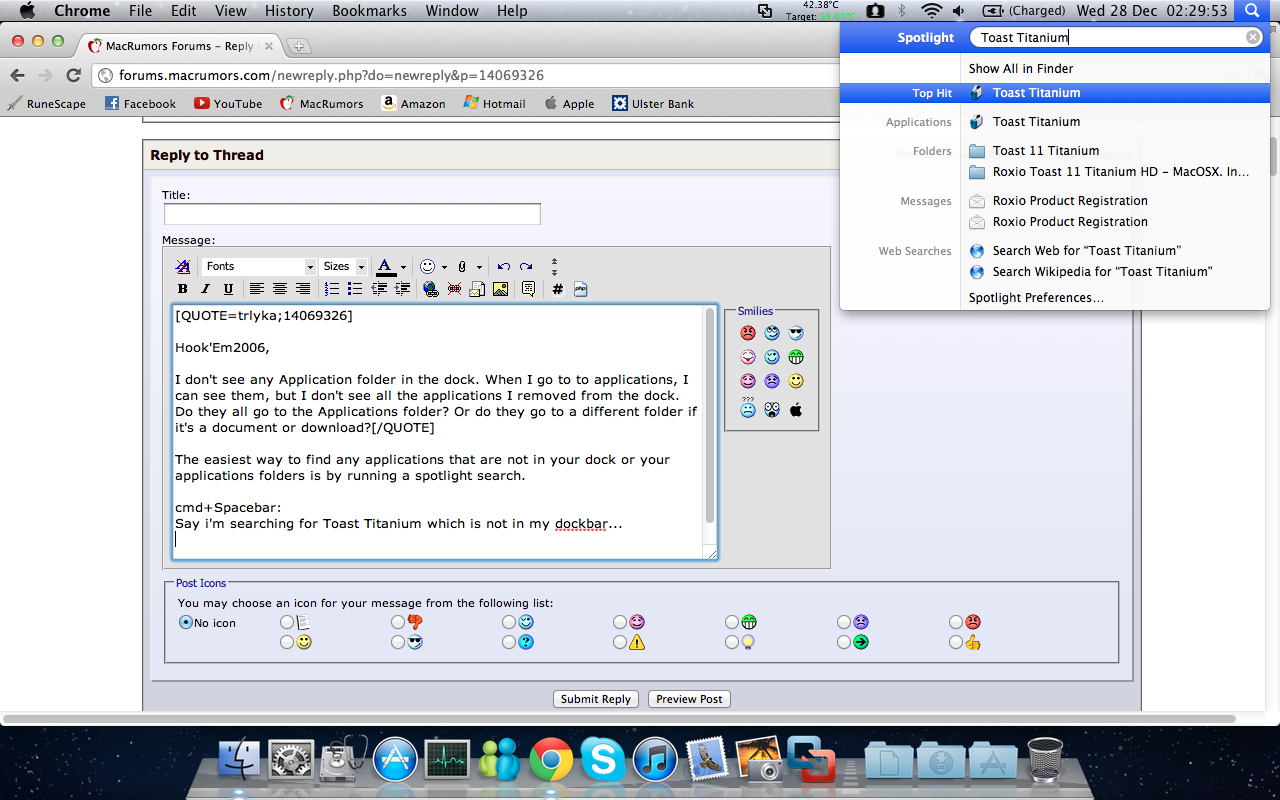The width and height of the screenshot is (1280, 800).
Task: Open text color picker dropdown arrow
Action: 403,267
